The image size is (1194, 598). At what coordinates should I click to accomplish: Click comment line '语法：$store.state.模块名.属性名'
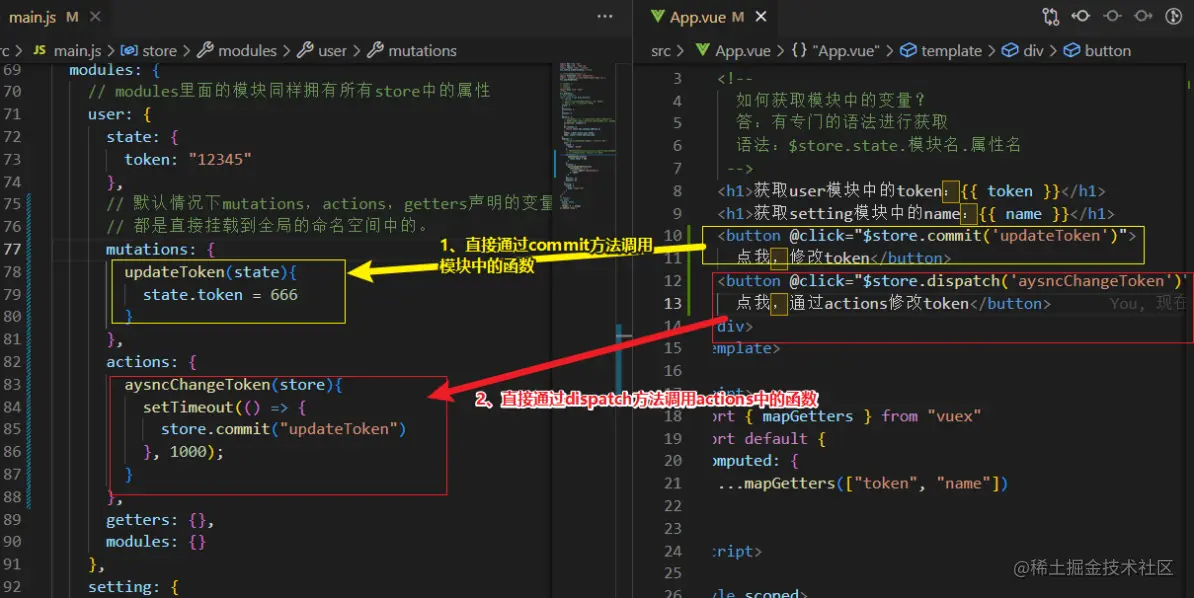(x=878, y=145)
